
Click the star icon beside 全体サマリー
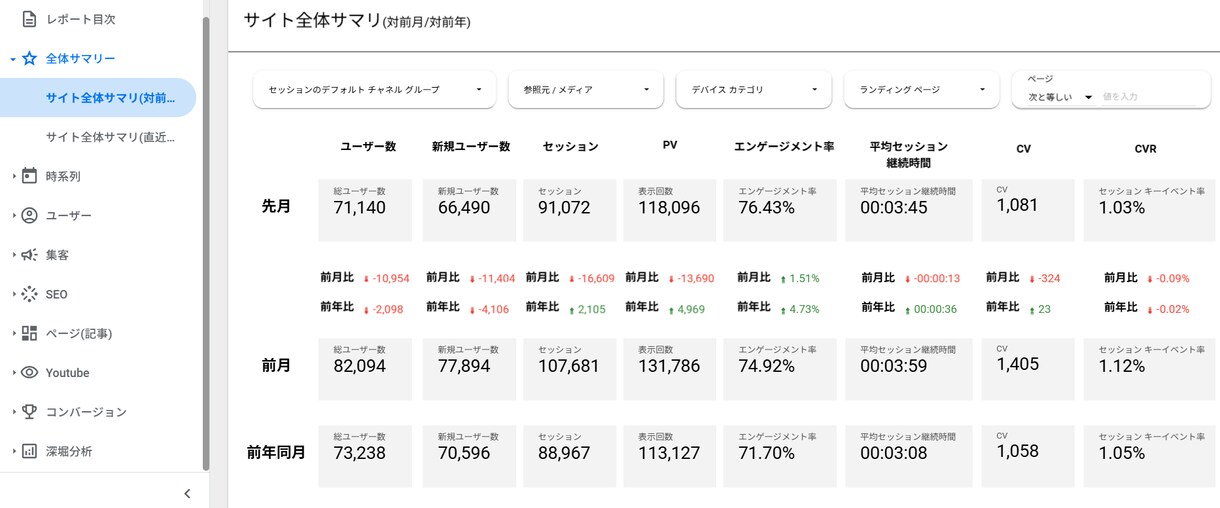pos(29,59)
